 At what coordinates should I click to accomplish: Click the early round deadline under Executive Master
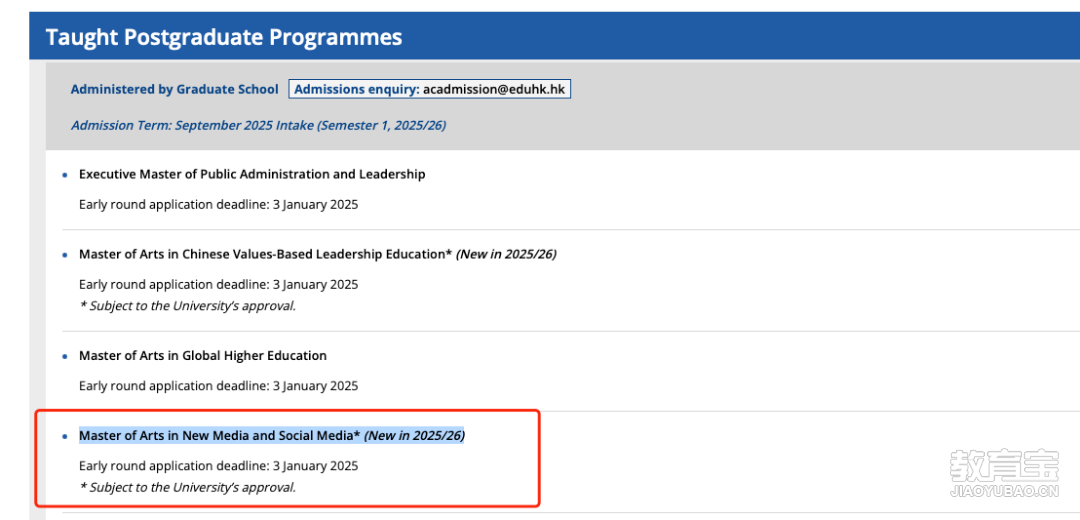click(x=218, y=205)
